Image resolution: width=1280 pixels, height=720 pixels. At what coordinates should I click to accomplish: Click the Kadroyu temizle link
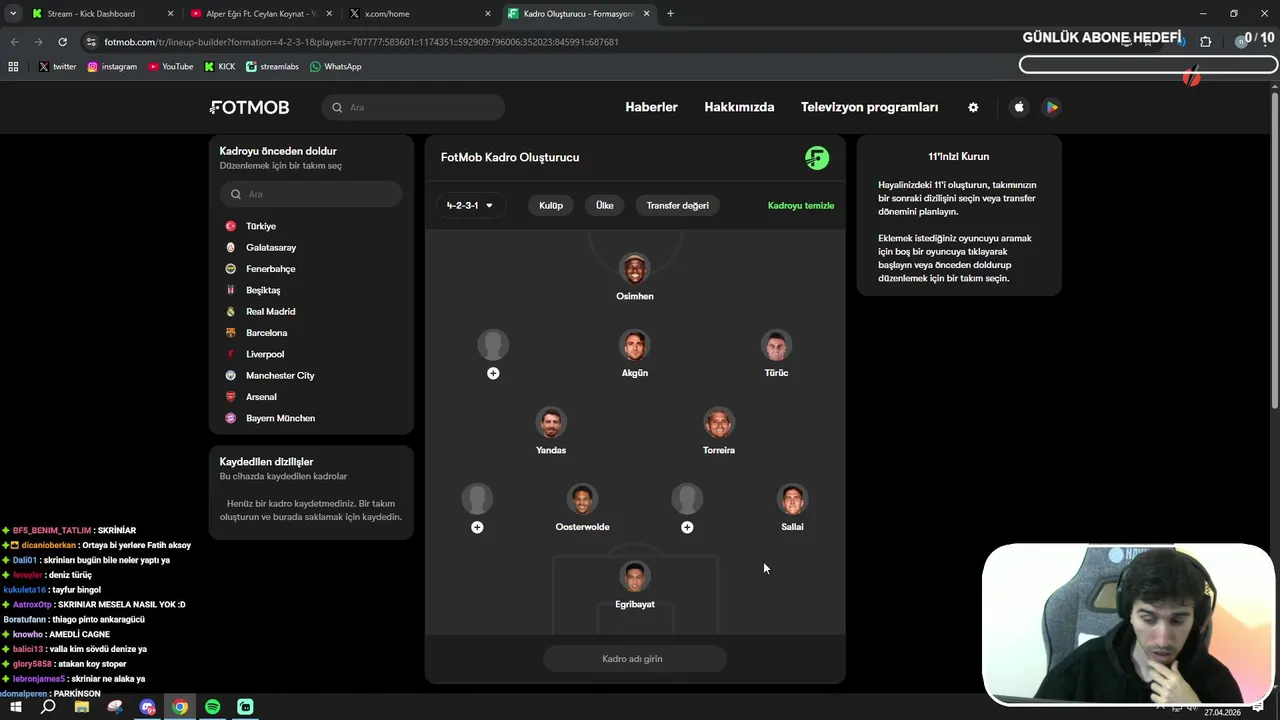[801, 205]
